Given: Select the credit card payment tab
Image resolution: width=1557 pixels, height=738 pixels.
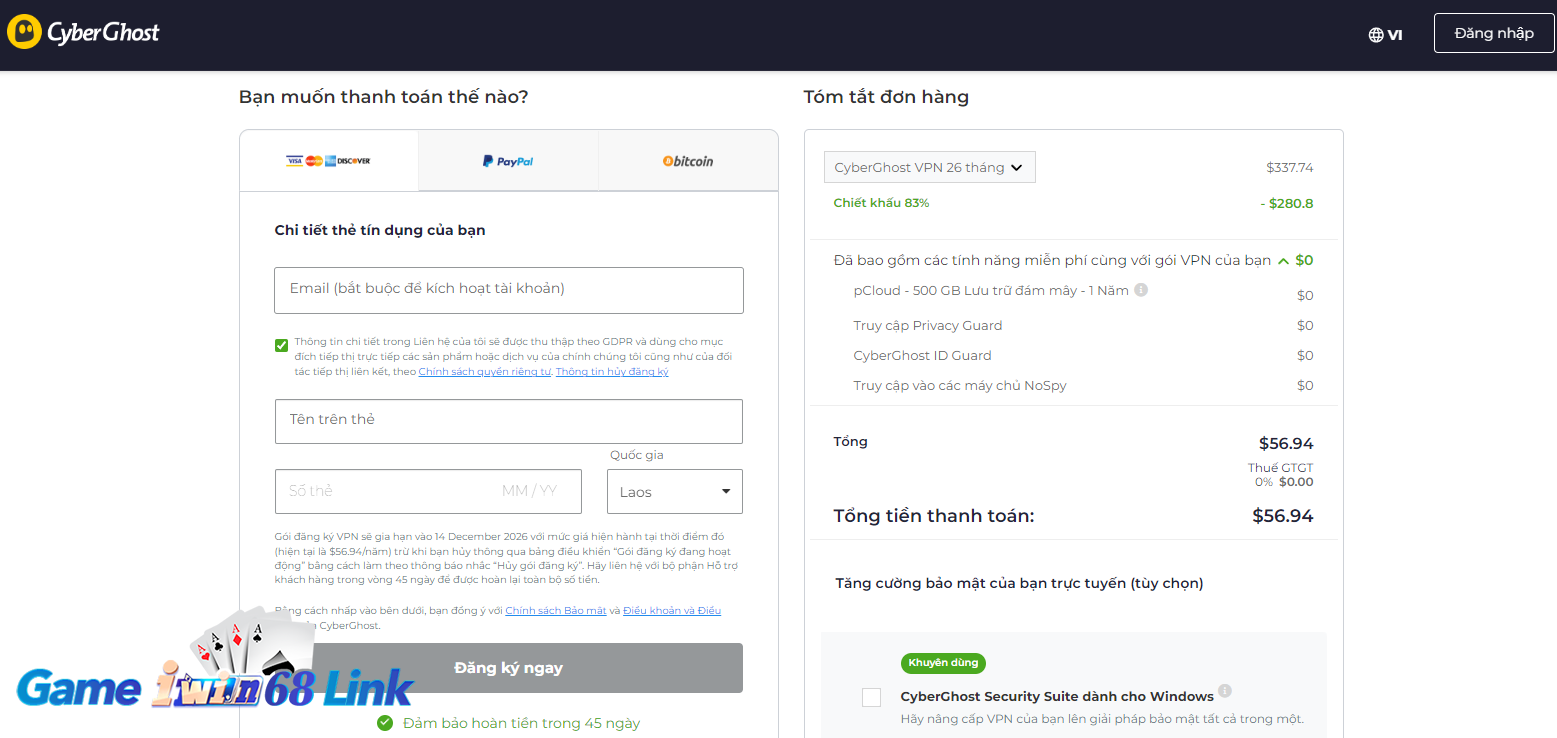Looking at the screenshot, I should coord(328,161).
